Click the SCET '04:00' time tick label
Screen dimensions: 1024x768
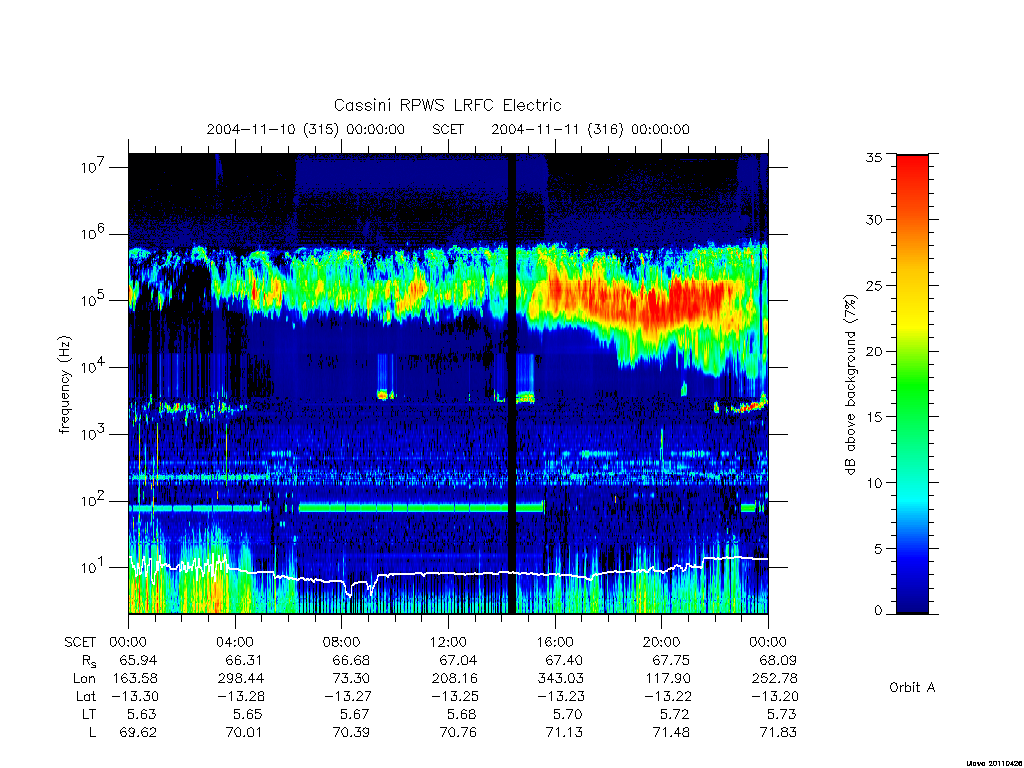tap(234, 642)
